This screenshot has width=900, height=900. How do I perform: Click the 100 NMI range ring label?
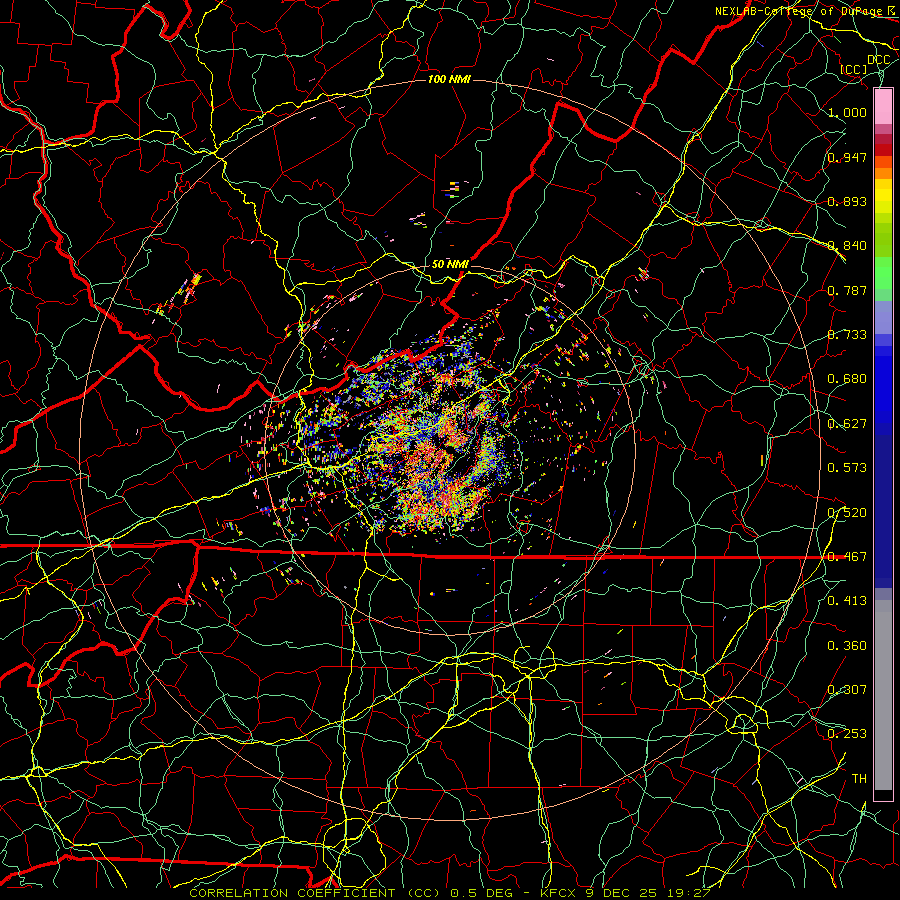449,79
